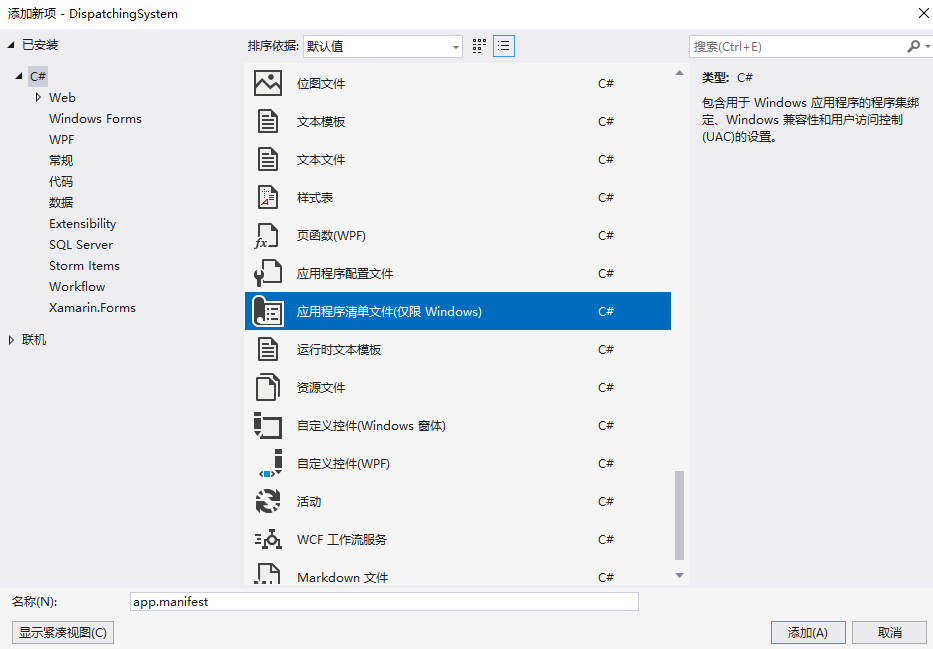Choose the 页函数(WPF) template icon

pyautogui.click(x=268, y=235)
